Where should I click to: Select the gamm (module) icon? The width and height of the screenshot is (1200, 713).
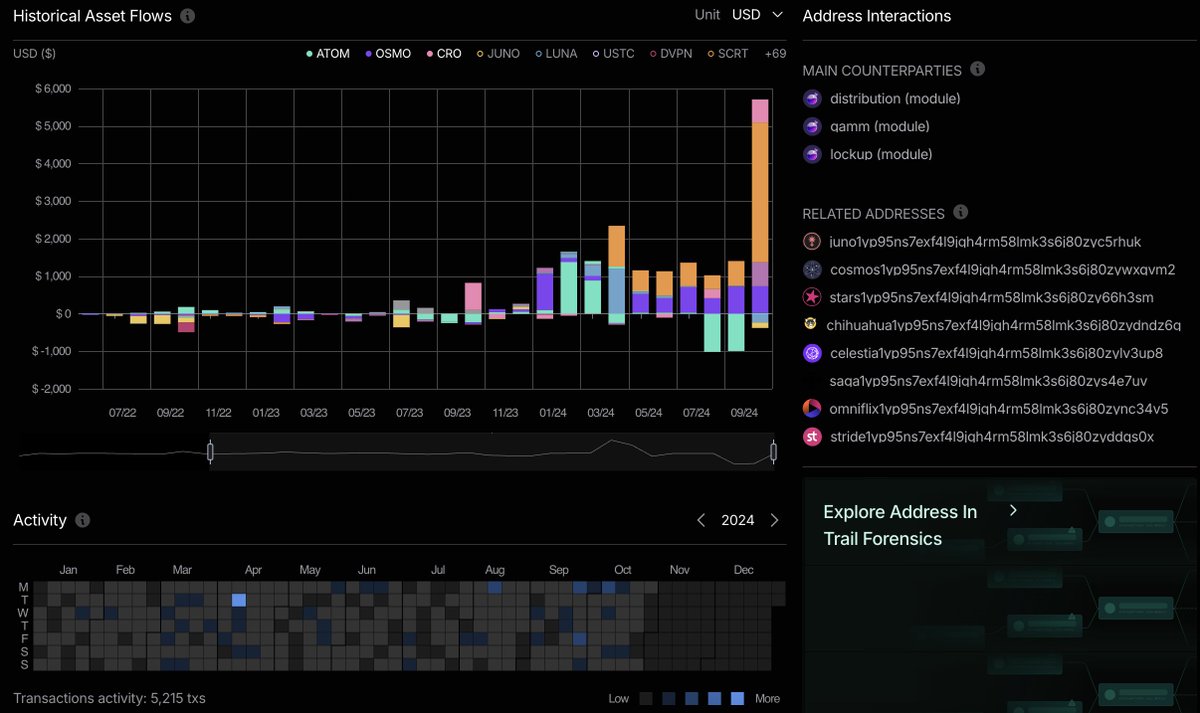tap(812, 127)
